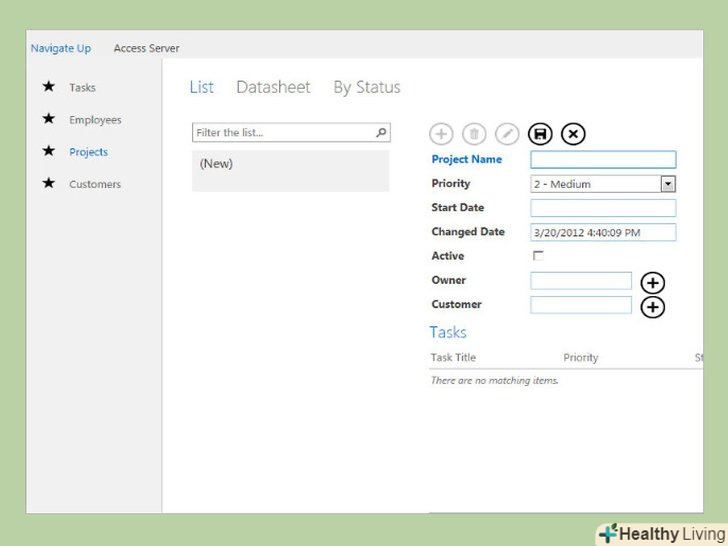Screen dimensions: 728x546
Task: Click the search magnifier in filter box
Action: point(381,132)
